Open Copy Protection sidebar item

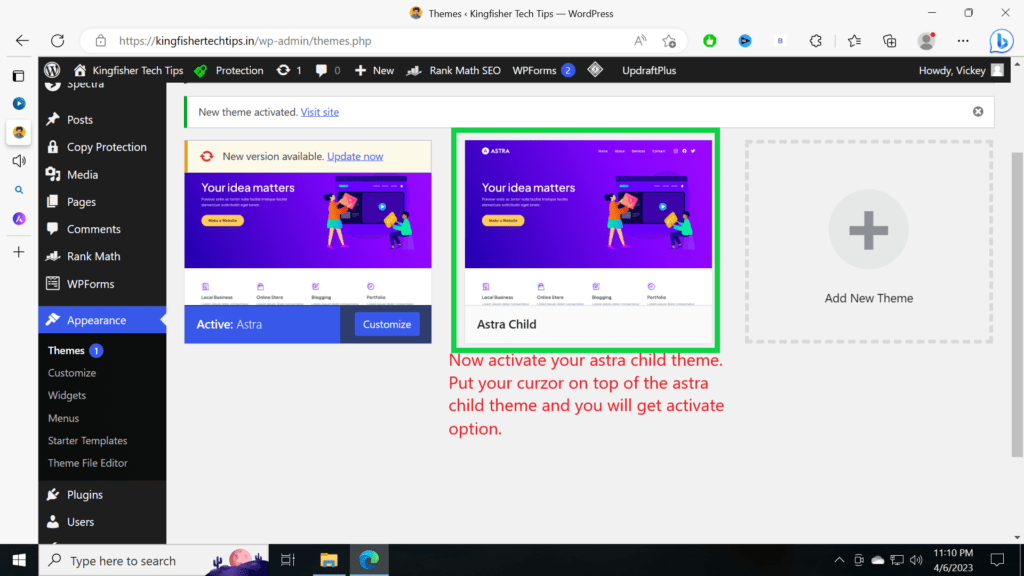point(102,147)
